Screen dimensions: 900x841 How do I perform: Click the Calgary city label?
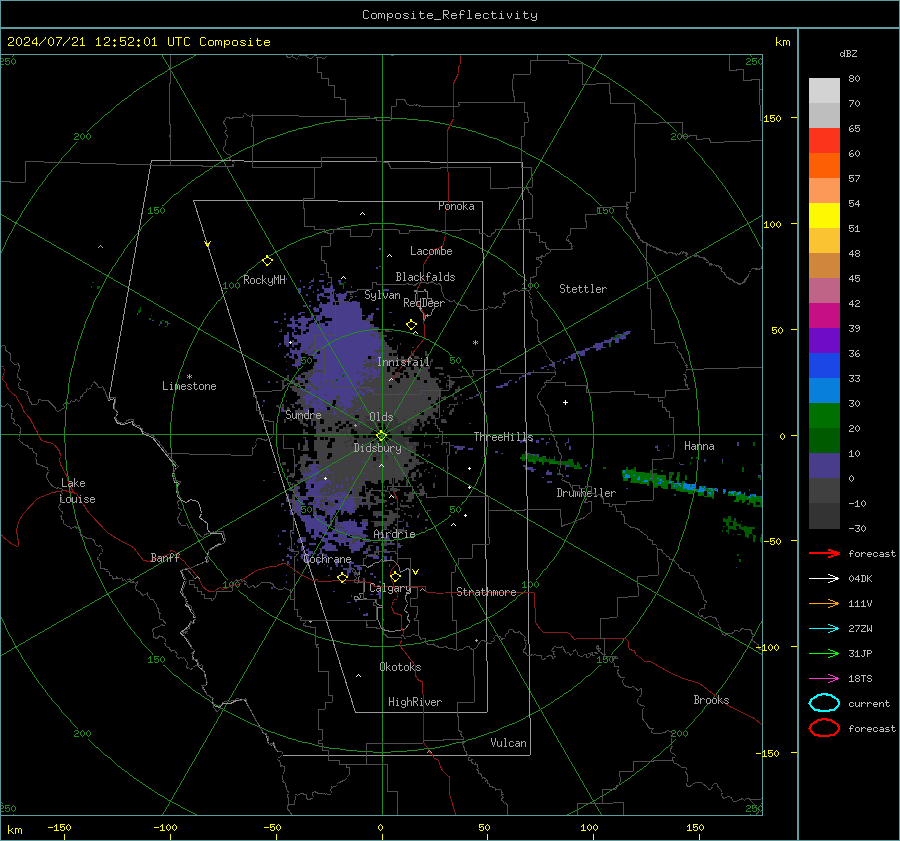390,588
